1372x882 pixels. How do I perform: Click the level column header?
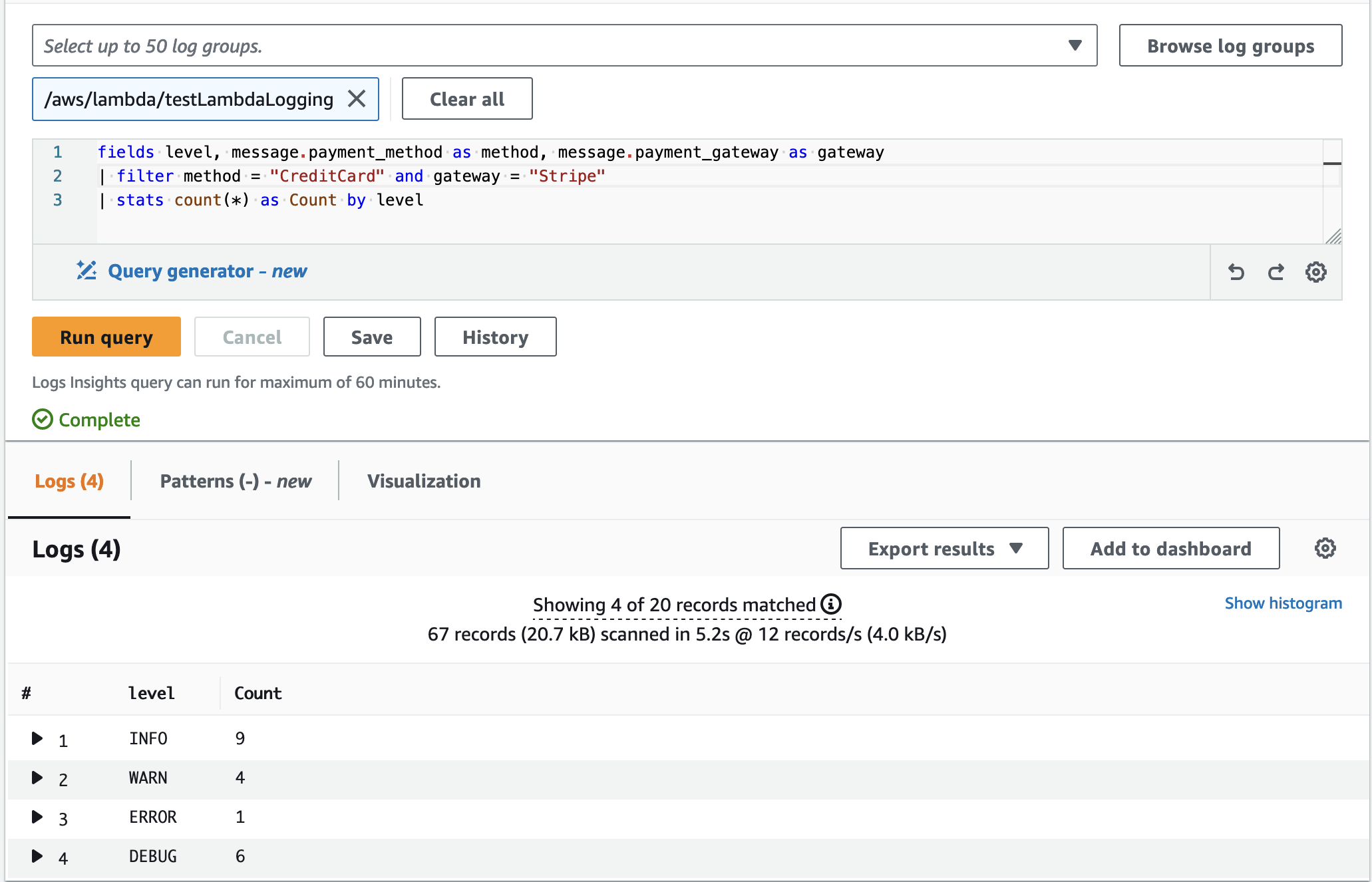pyautogui.click(x=152, y=693)
